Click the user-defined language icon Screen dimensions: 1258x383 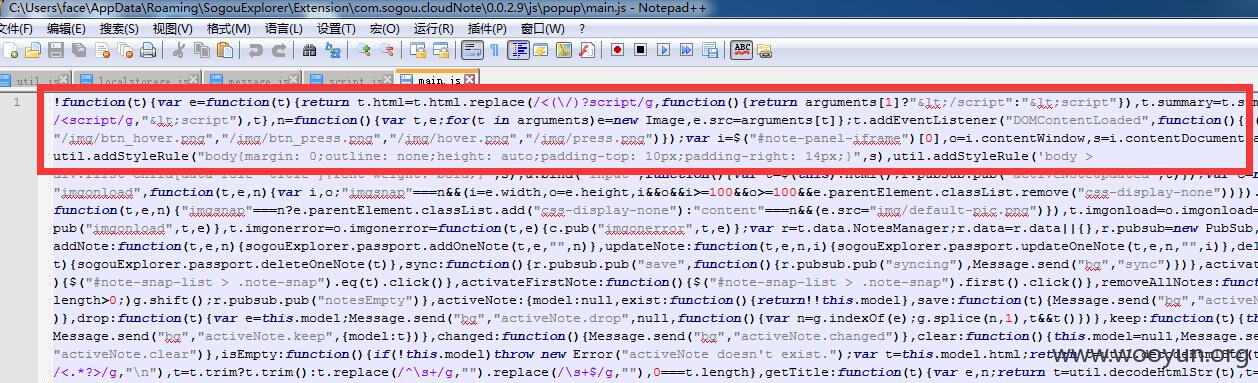click(x=540, y=50)
